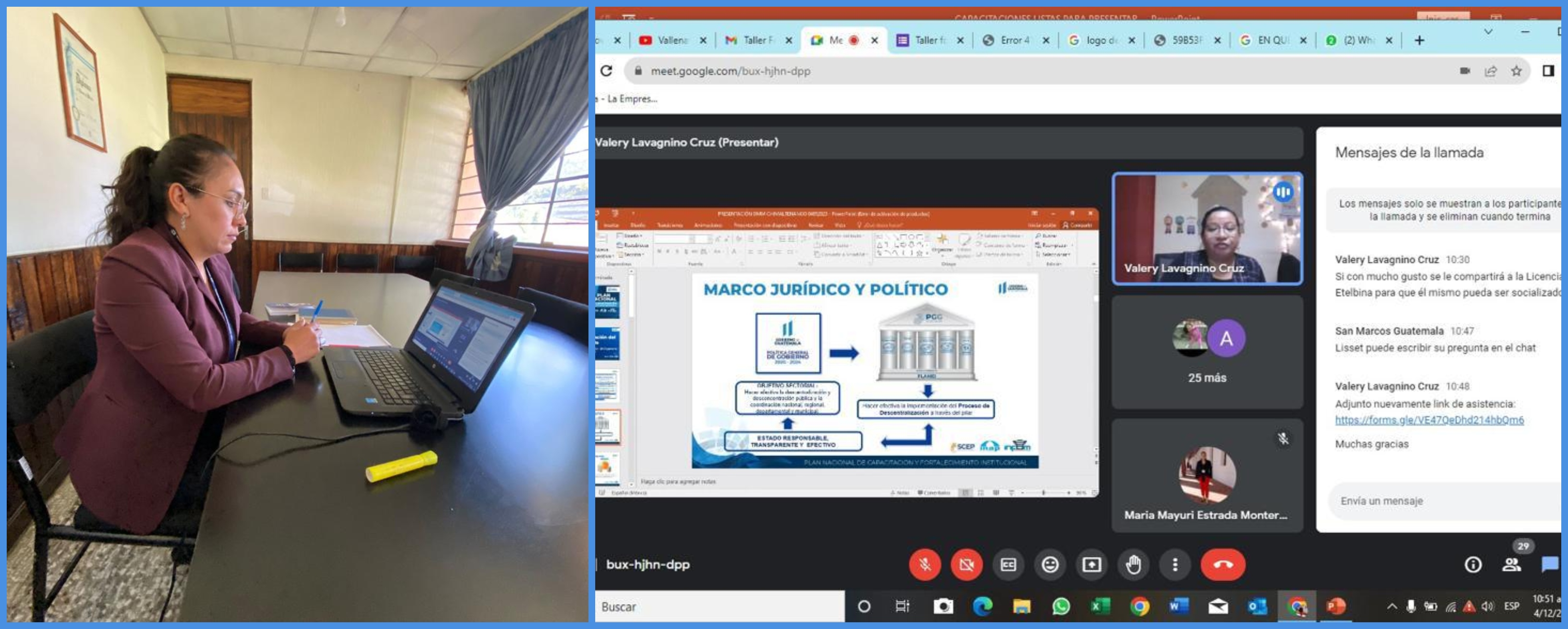Open the attendance forms.gle link
The image size is (1568, 629).
[x=1429, y=419]
